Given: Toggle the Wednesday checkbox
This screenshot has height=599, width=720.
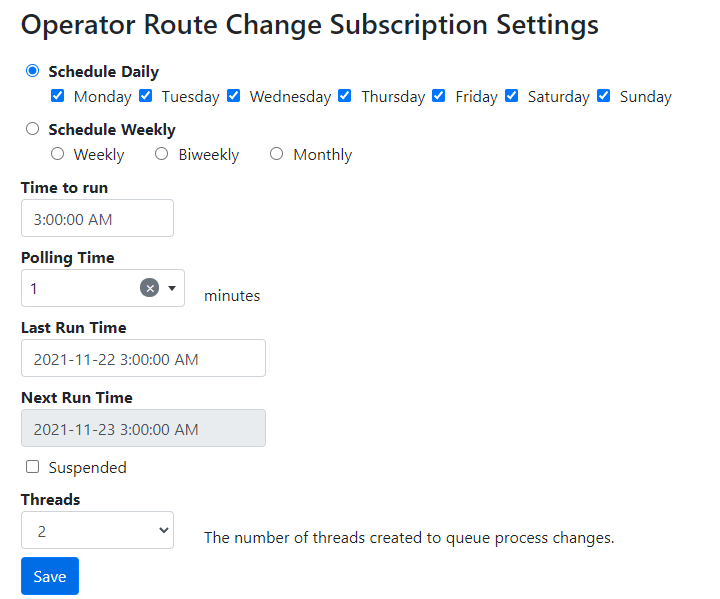Looking at the screenshot, I should coord(234,96).
